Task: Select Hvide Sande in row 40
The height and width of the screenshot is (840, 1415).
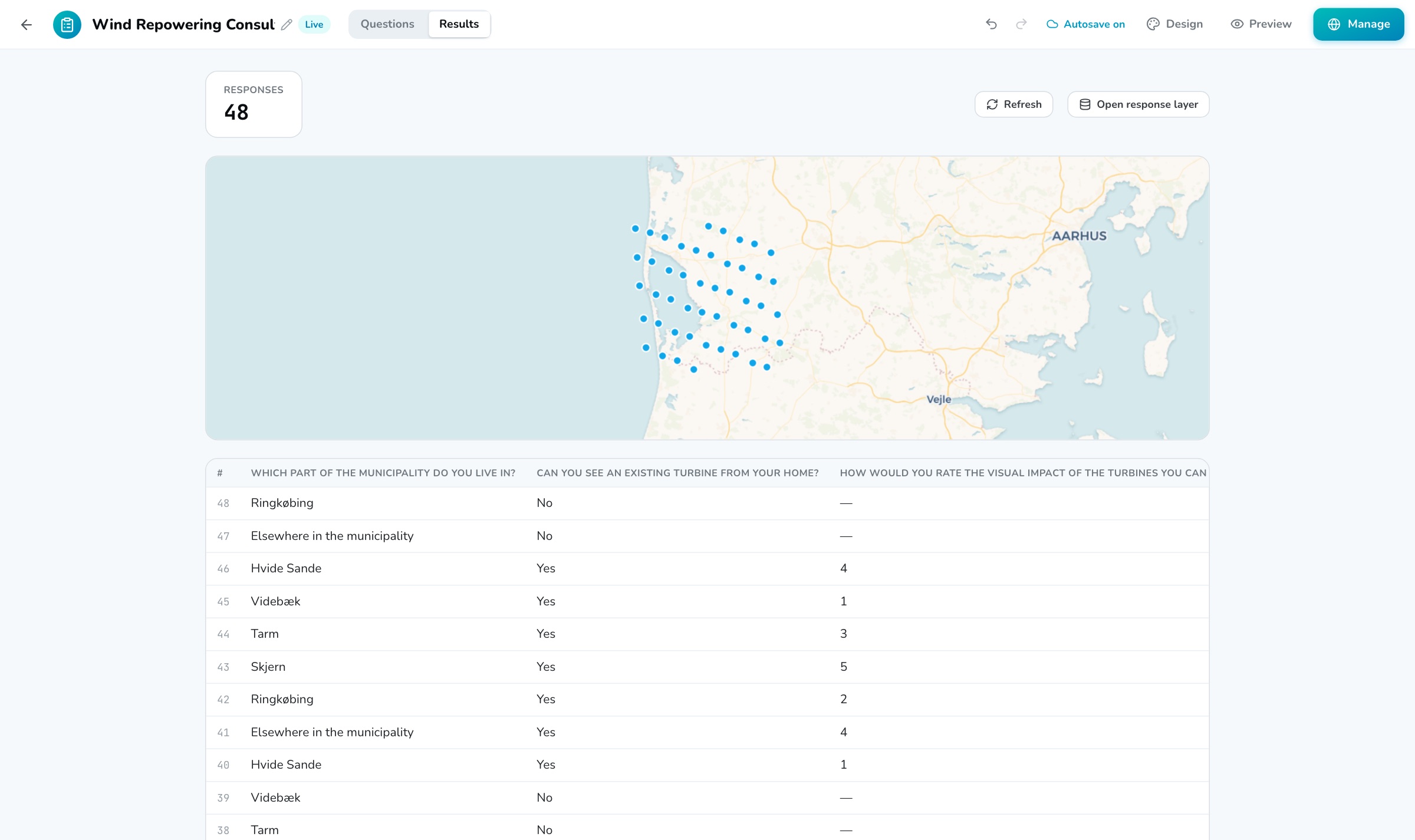Action: [286, 765]
